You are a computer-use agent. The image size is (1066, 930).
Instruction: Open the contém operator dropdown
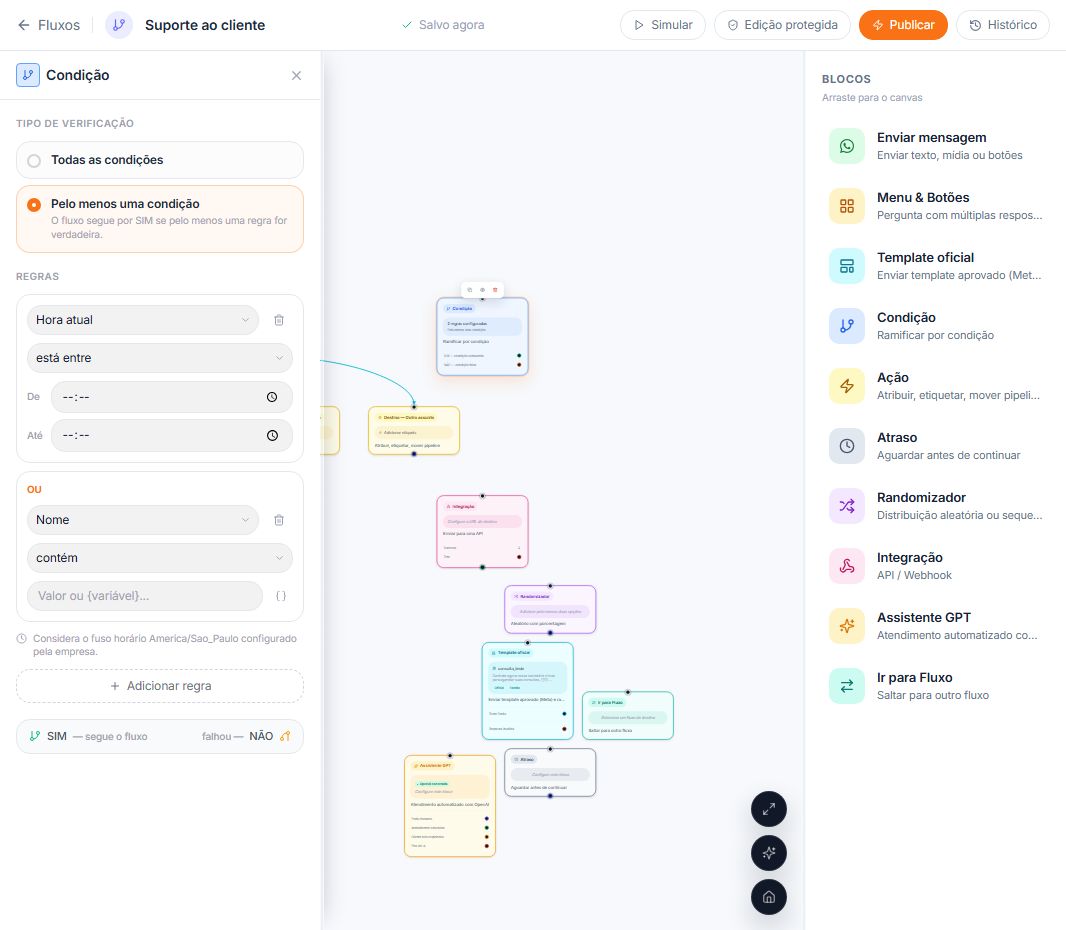pyautogui.click(x=160, y=558)
